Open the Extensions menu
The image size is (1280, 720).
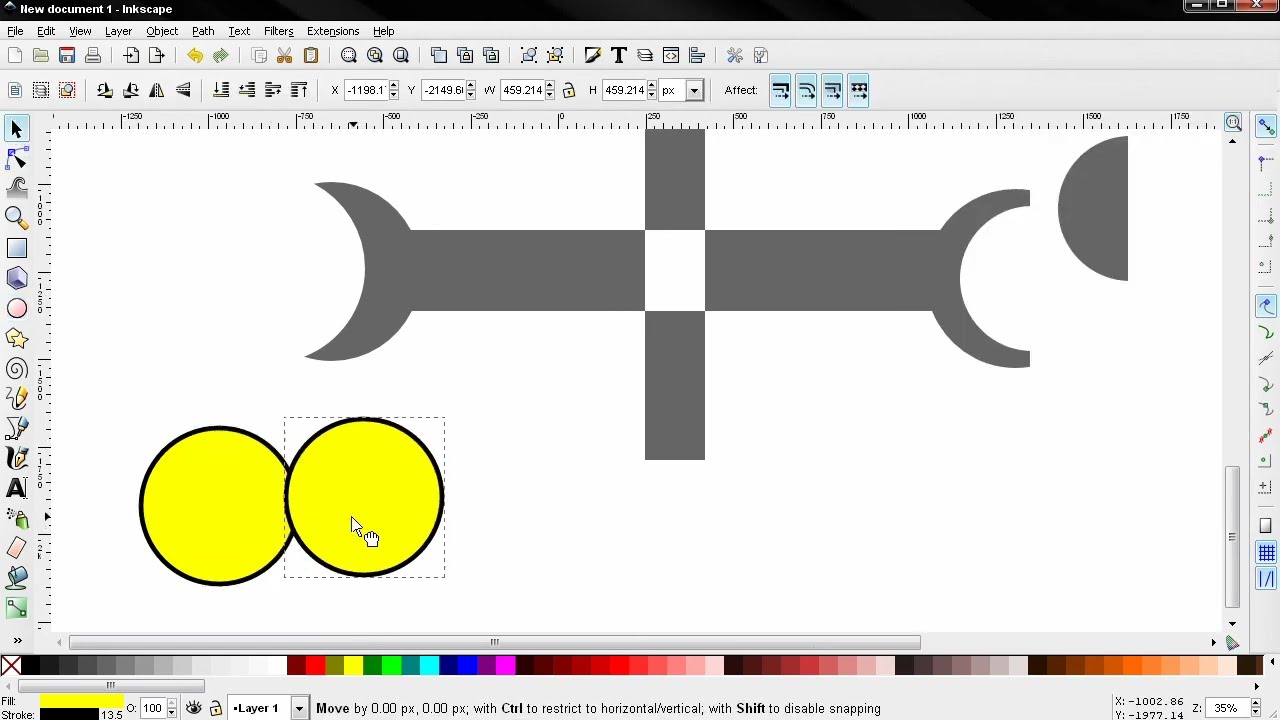coord(333,31)
